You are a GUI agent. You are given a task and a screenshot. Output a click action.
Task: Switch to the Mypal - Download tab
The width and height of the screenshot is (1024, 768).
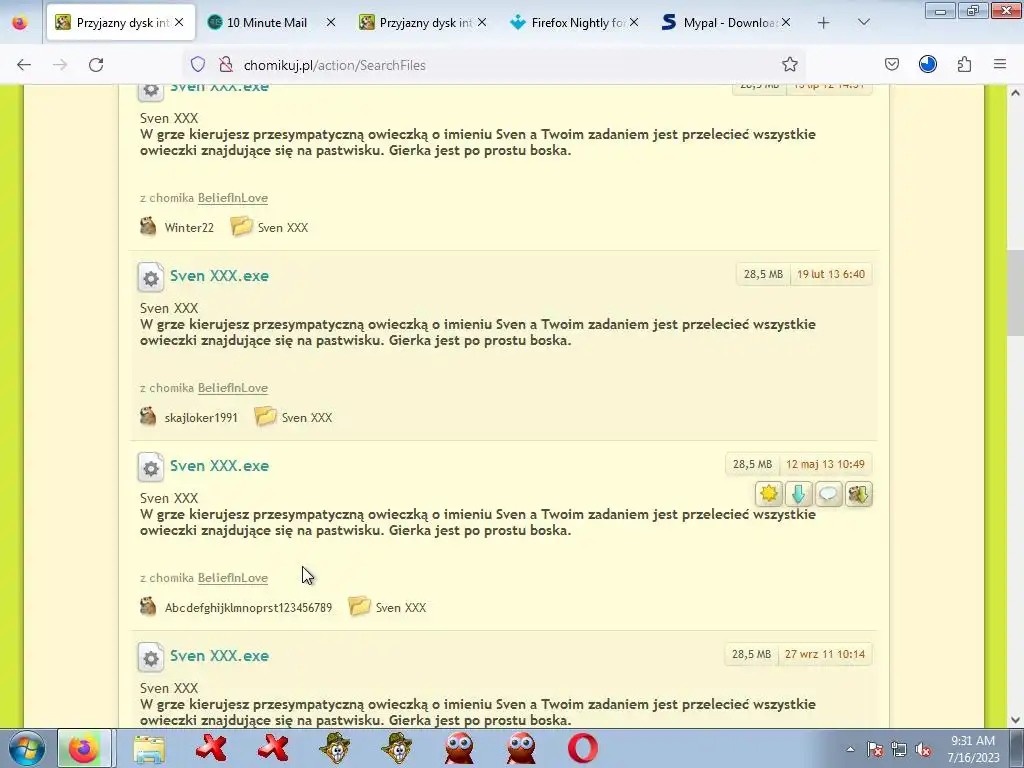[x=726, y=23]
